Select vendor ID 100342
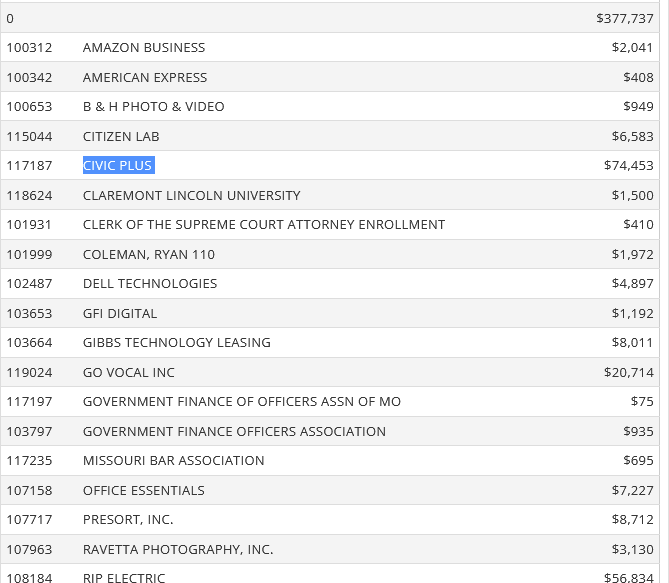Viewport: 669px width, 583px height. [x=29, y=77]
